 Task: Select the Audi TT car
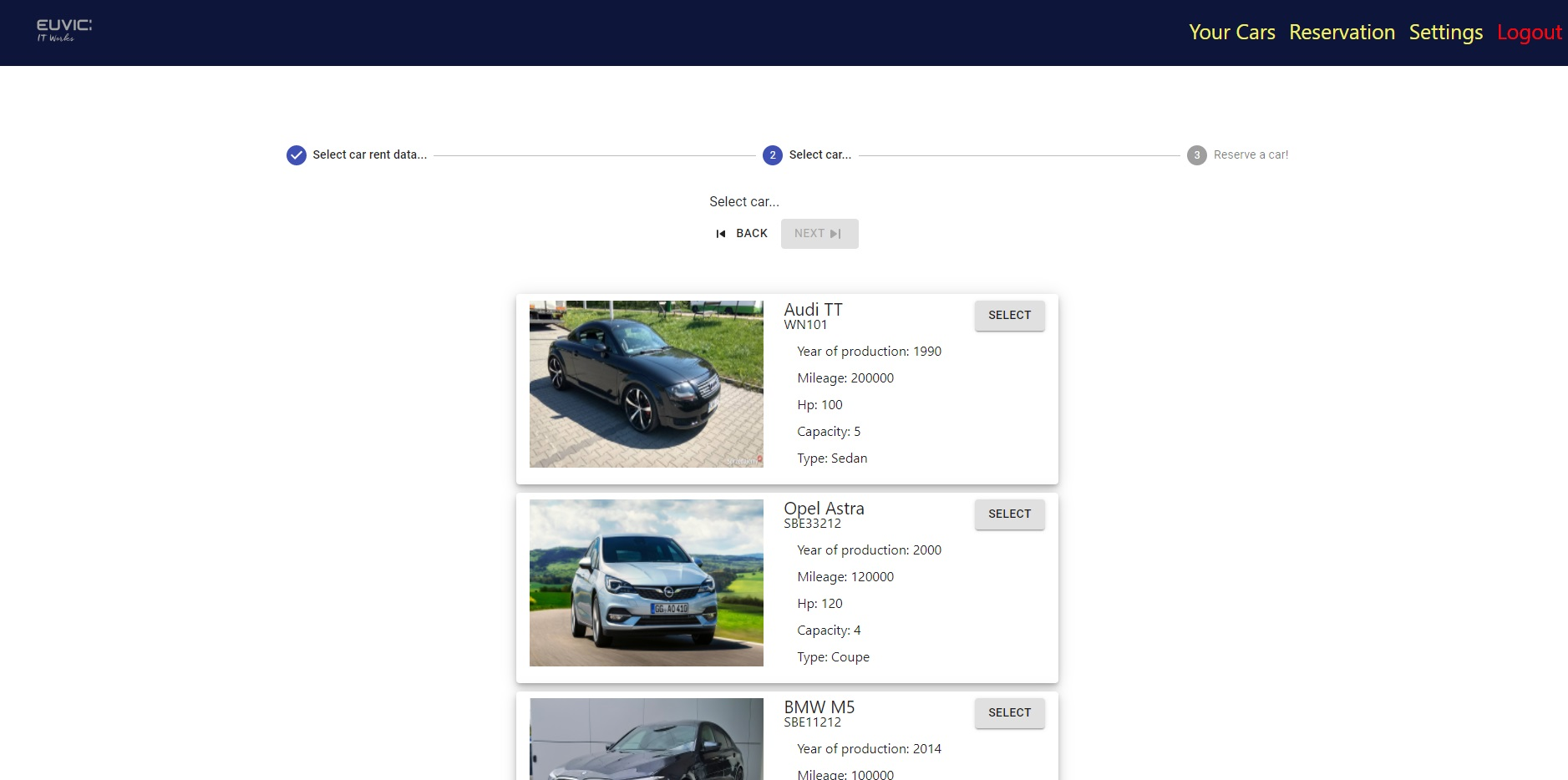[1008, 315]
